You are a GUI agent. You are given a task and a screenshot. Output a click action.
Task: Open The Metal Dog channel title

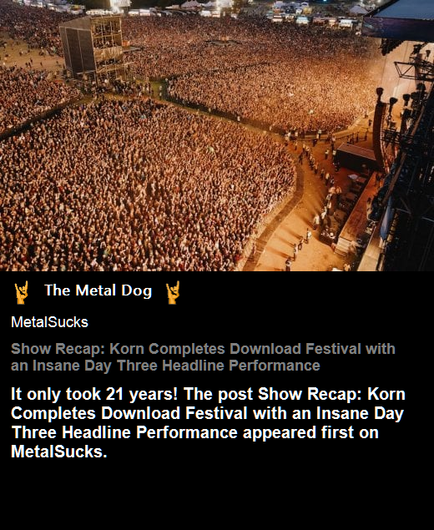(98, 291)
